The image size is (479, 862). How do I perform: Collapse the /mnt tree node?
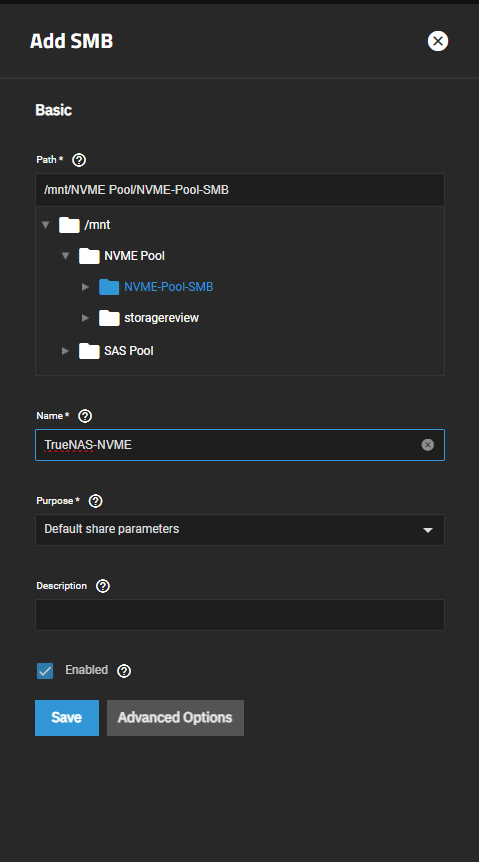click(46, 225)
